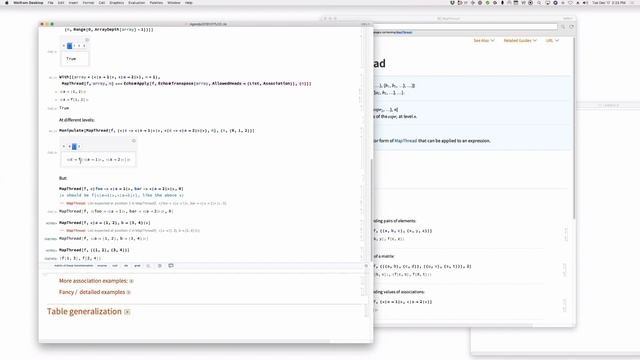Click the reload icon in documentation window

(571, 27)
